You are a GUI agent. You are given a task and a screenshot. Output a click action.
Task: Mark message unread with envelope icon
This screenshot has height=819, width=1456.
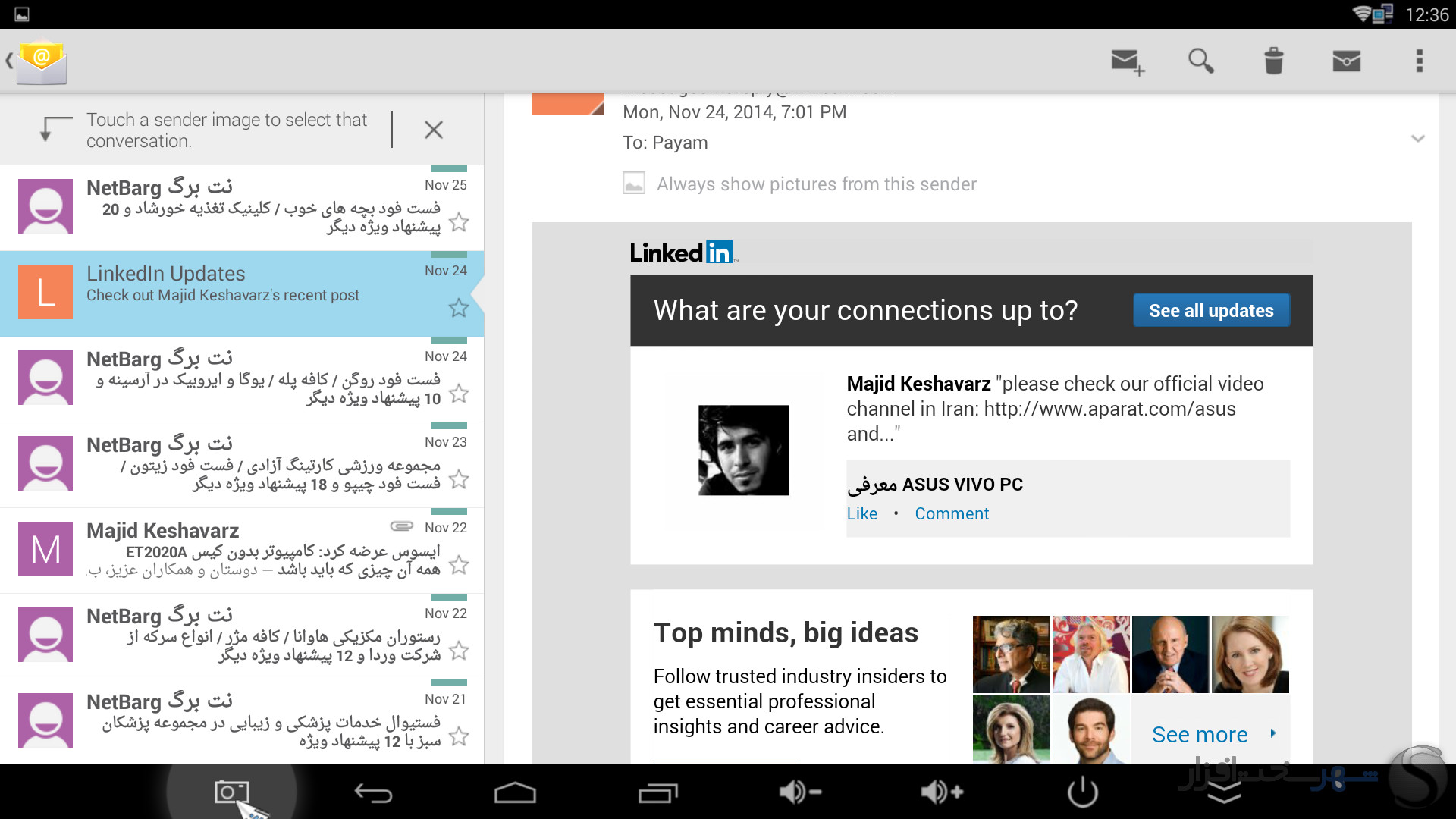[x=1347, y=61]
